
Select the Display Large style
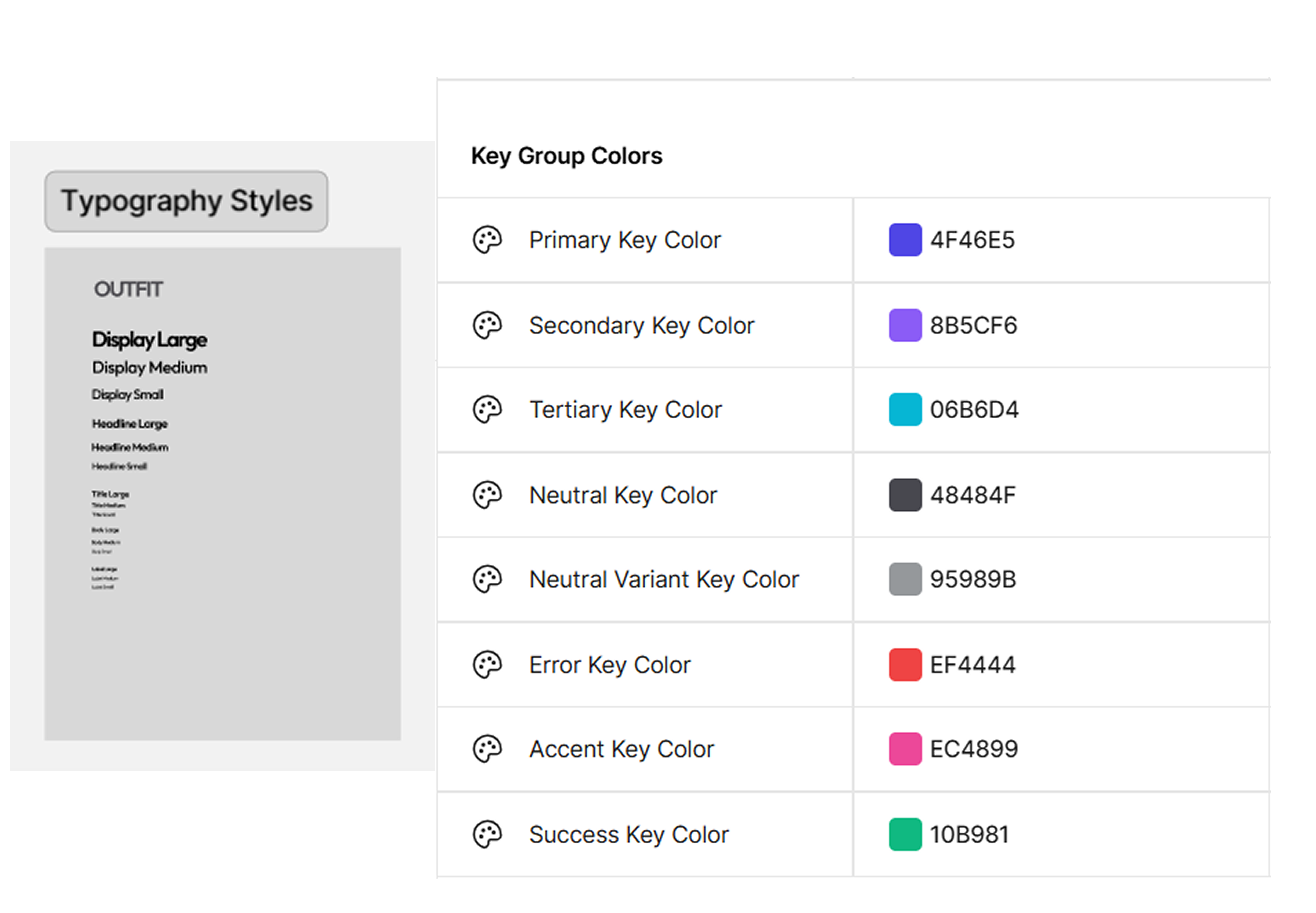click(149, 340)
